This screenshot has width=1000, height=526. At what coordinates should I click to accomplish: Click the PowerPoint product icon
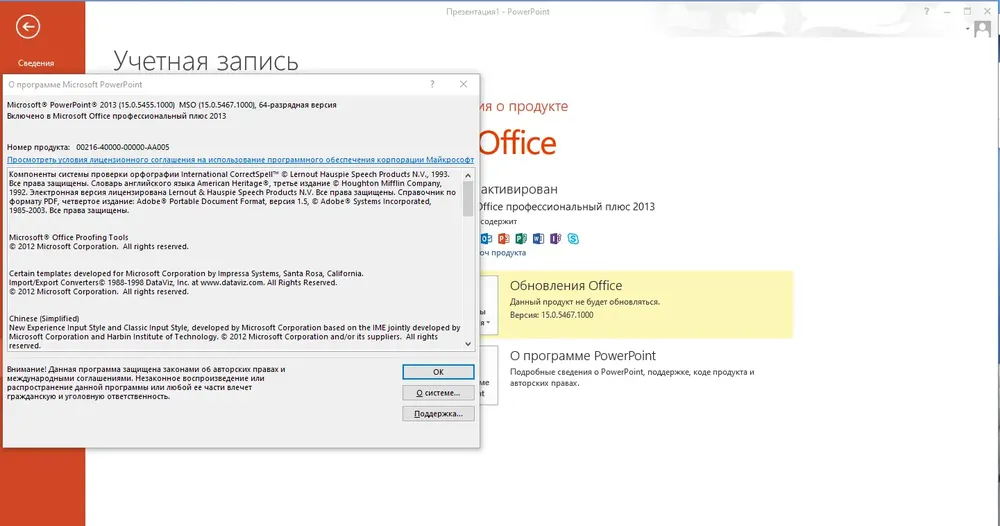[504, 238]
